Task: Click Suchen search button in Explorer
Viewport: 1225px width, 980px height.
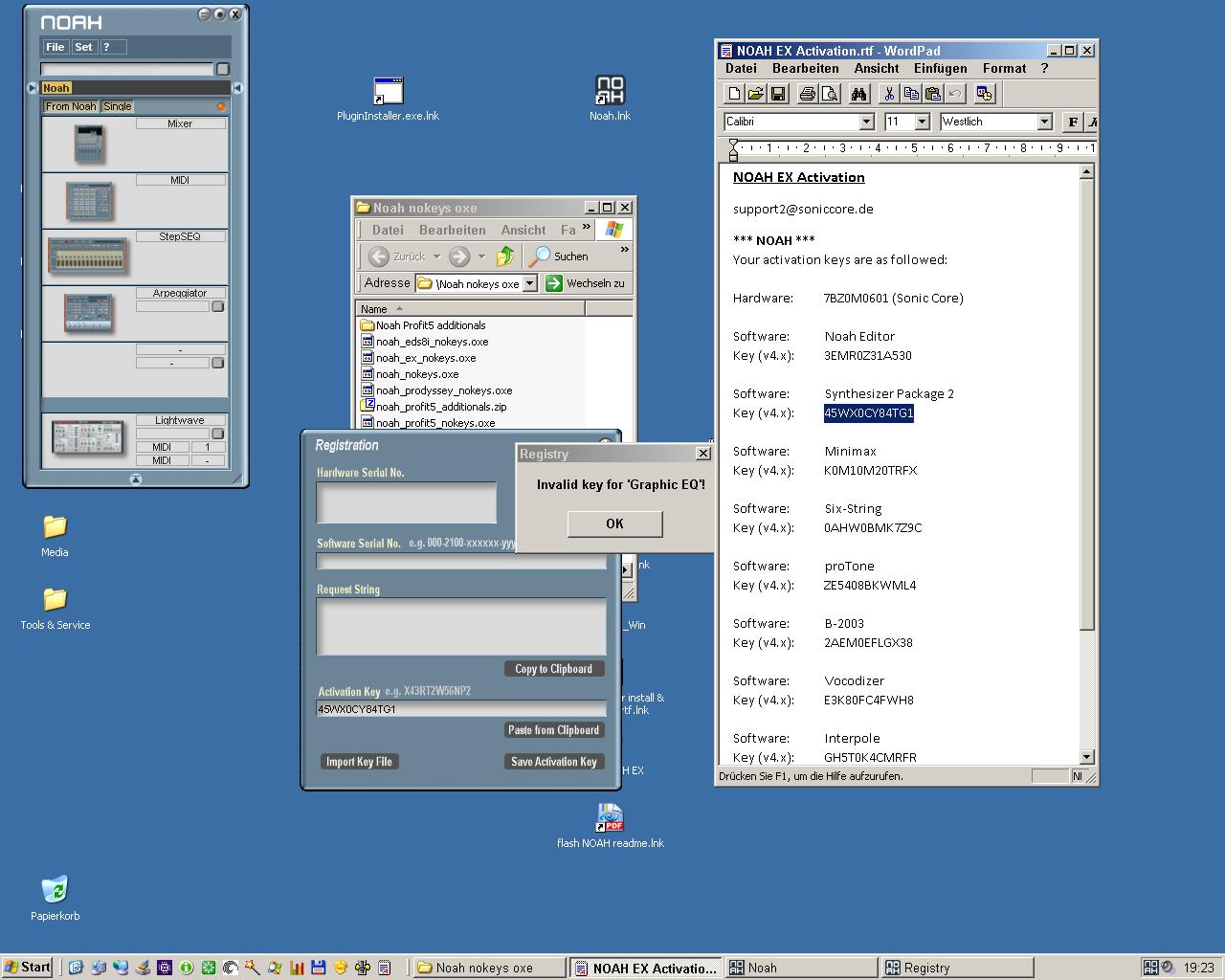Action: [x=559, y=256]
